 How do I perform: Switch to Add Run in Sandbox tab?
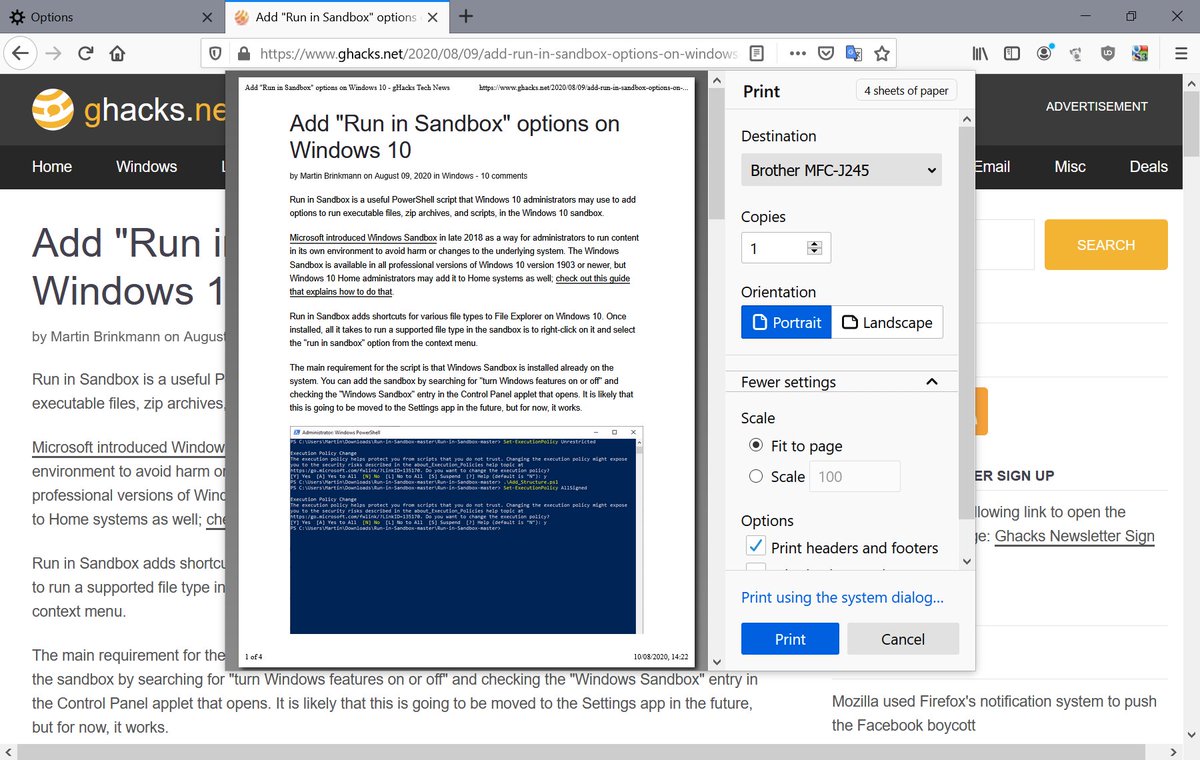pyautogui.click(x=337, y=17)
